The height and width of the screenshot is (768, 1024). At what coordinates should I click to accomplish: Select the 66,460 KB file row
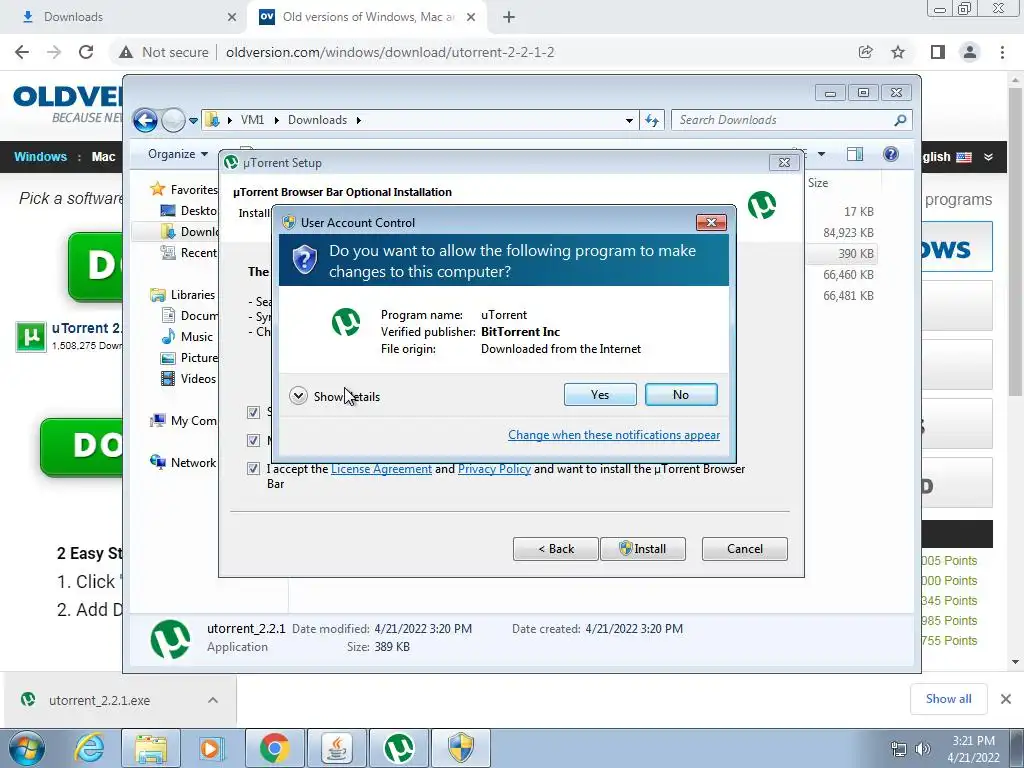[x=848, y=275]
